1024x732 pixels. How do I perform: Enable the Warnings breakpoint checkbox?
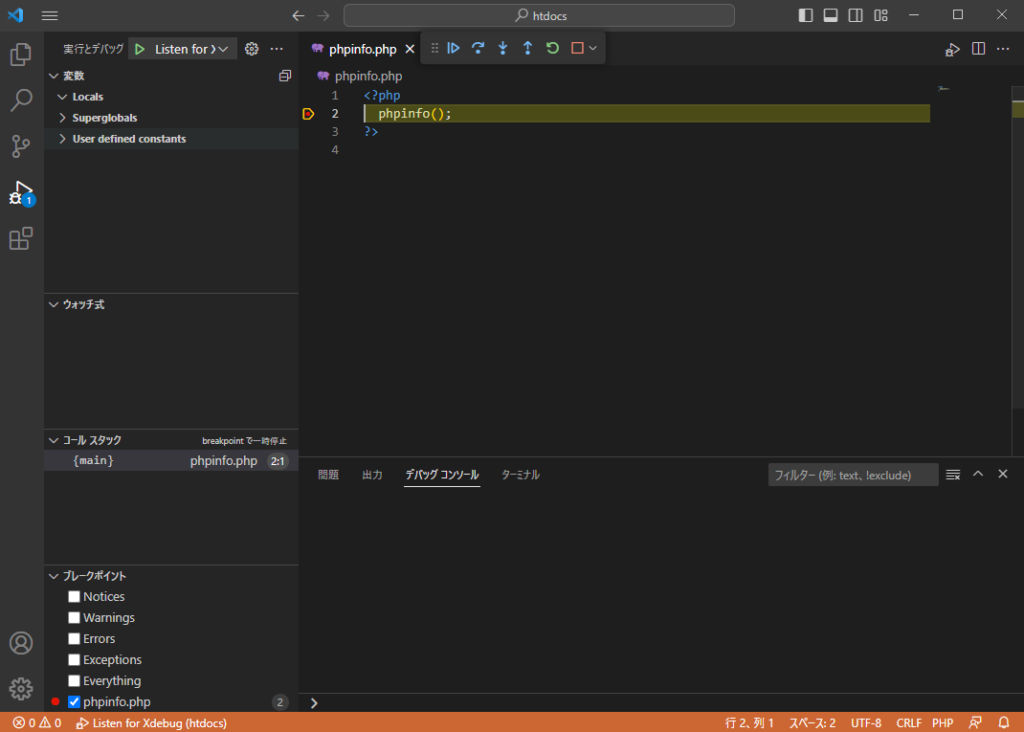tap(74, 618)
